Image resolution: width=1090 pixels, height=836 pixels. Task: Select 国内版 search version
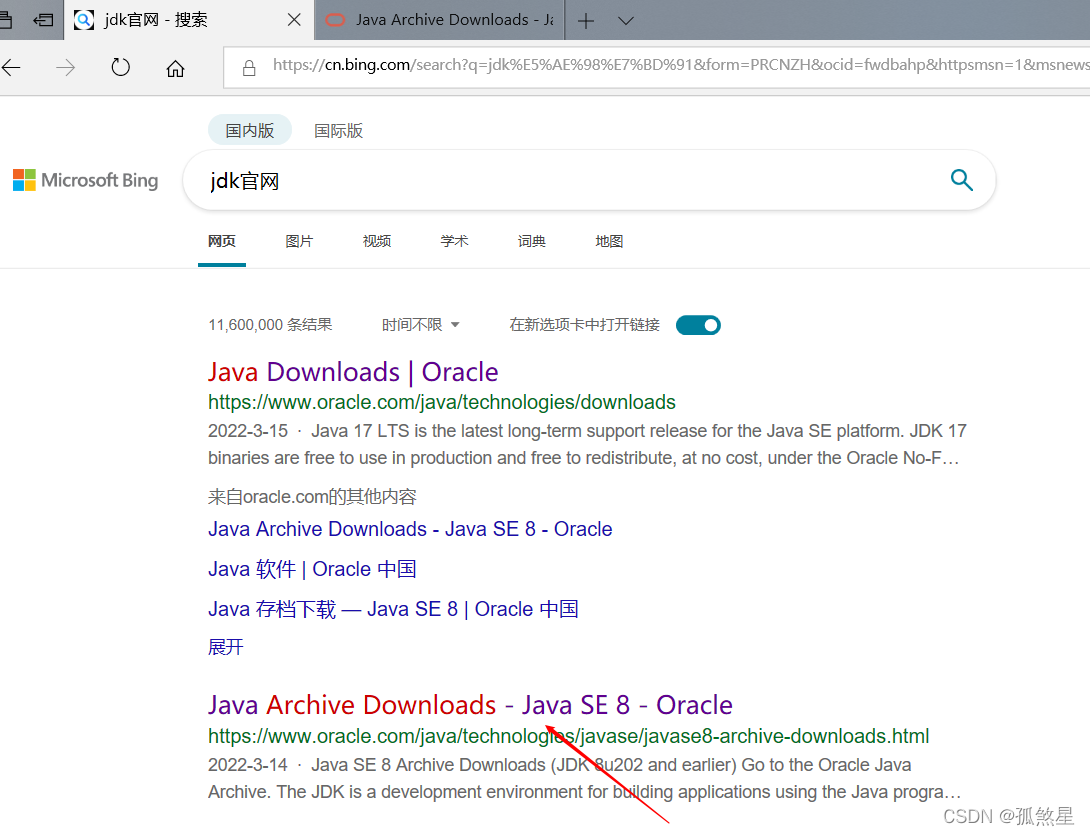[x=250, y=130]
